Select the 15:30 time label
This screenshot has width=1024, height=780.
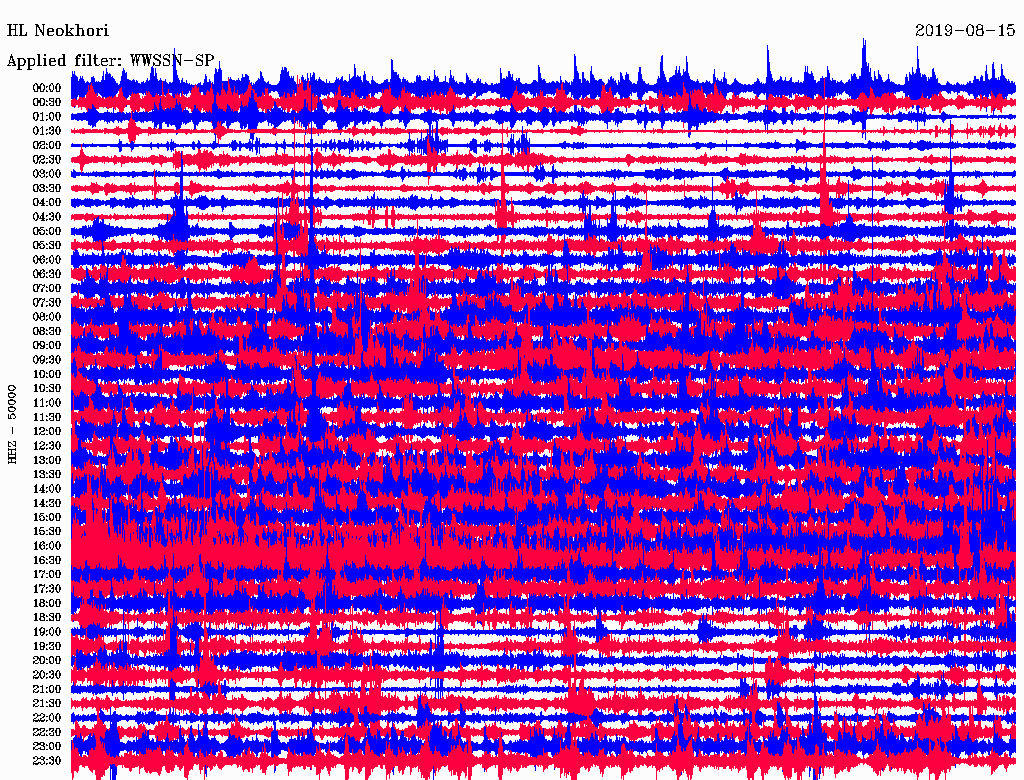coord(47,531)
